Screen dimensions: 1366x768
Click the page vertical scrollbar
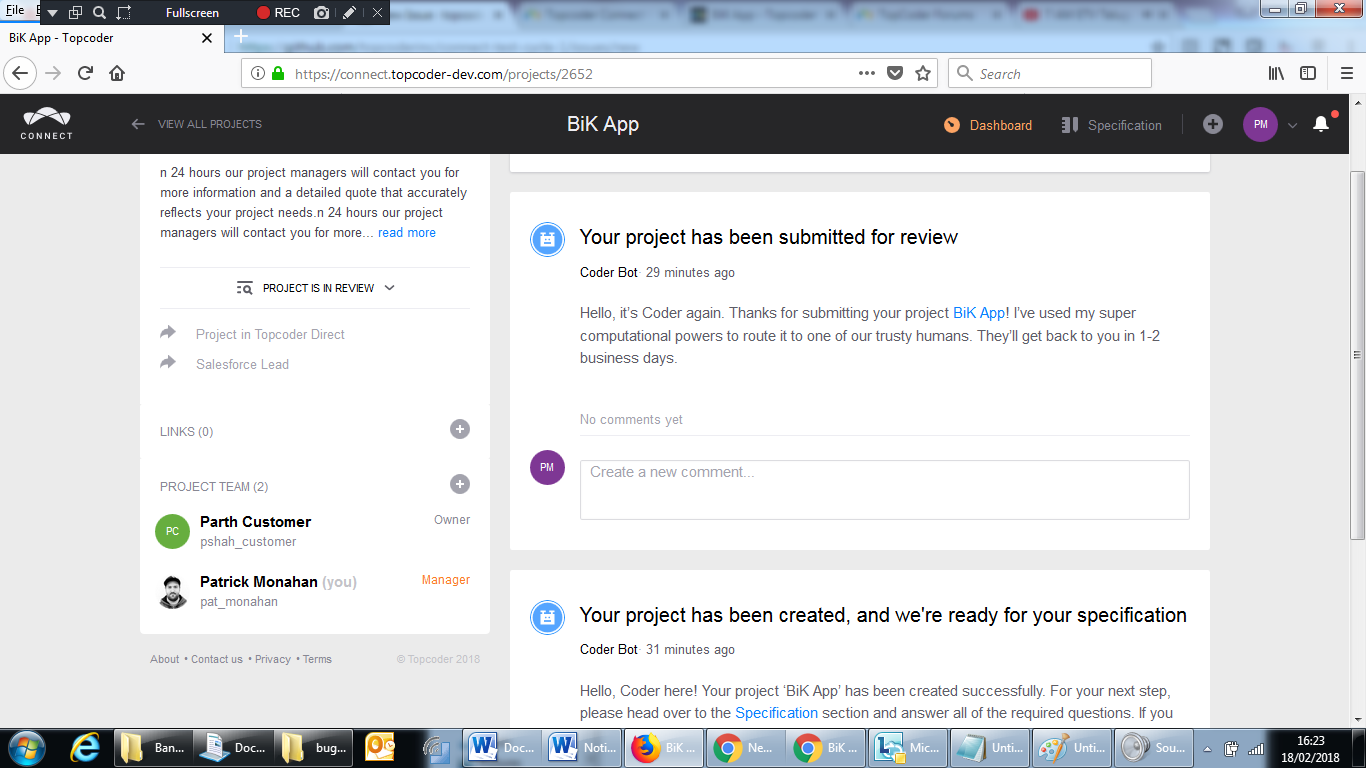(x=1357, y=354)
